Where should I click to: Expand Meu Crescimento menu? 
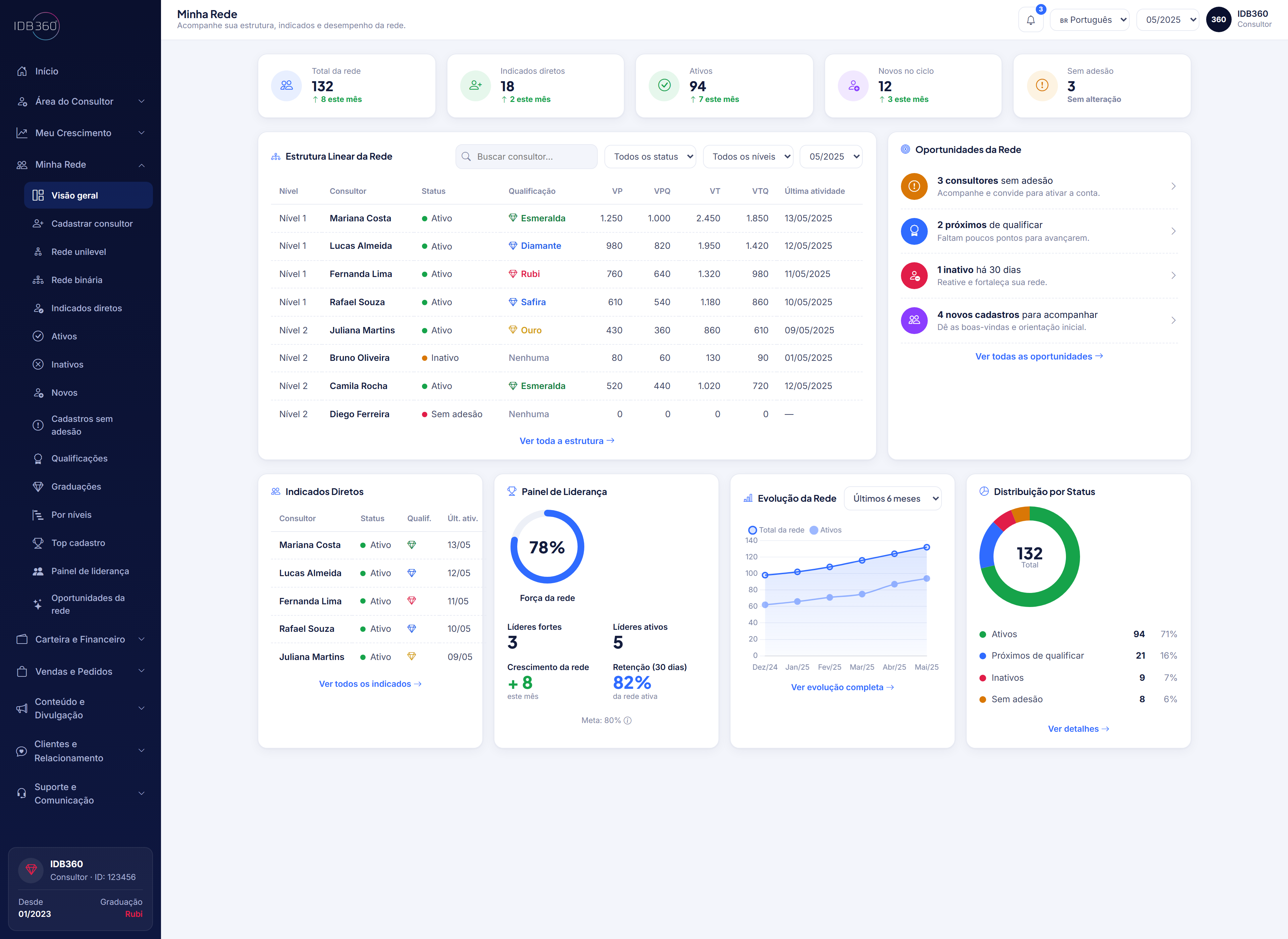(80, 133)
